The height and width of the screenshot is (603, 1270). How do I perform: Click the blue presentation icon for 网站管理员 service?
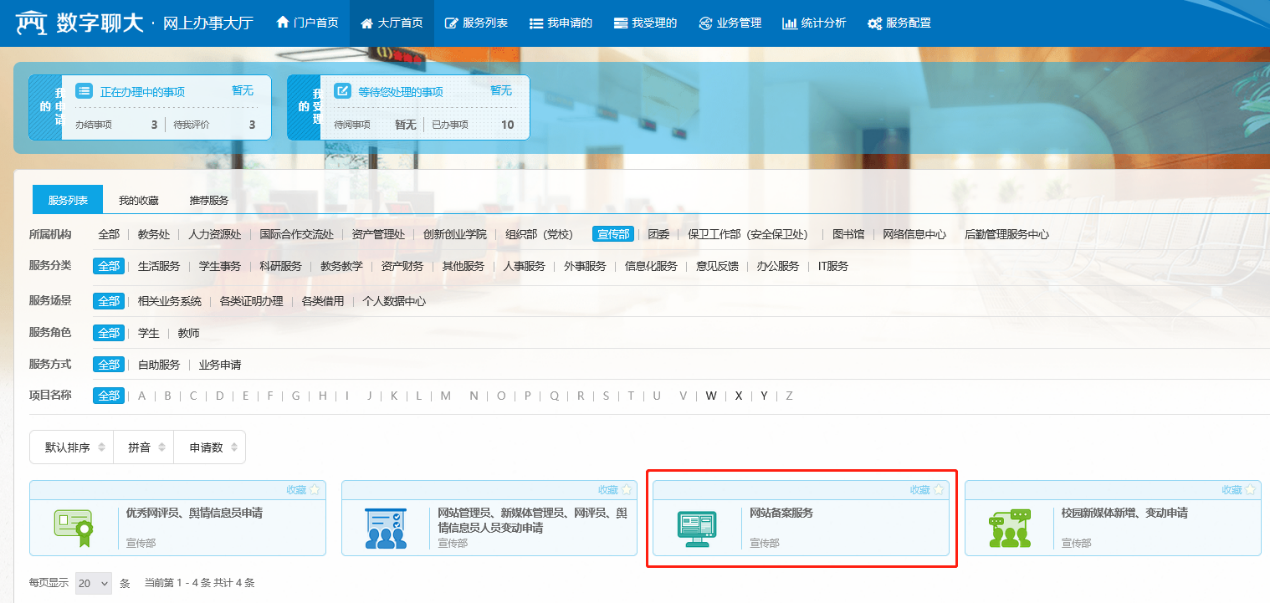tap(385, 527)
